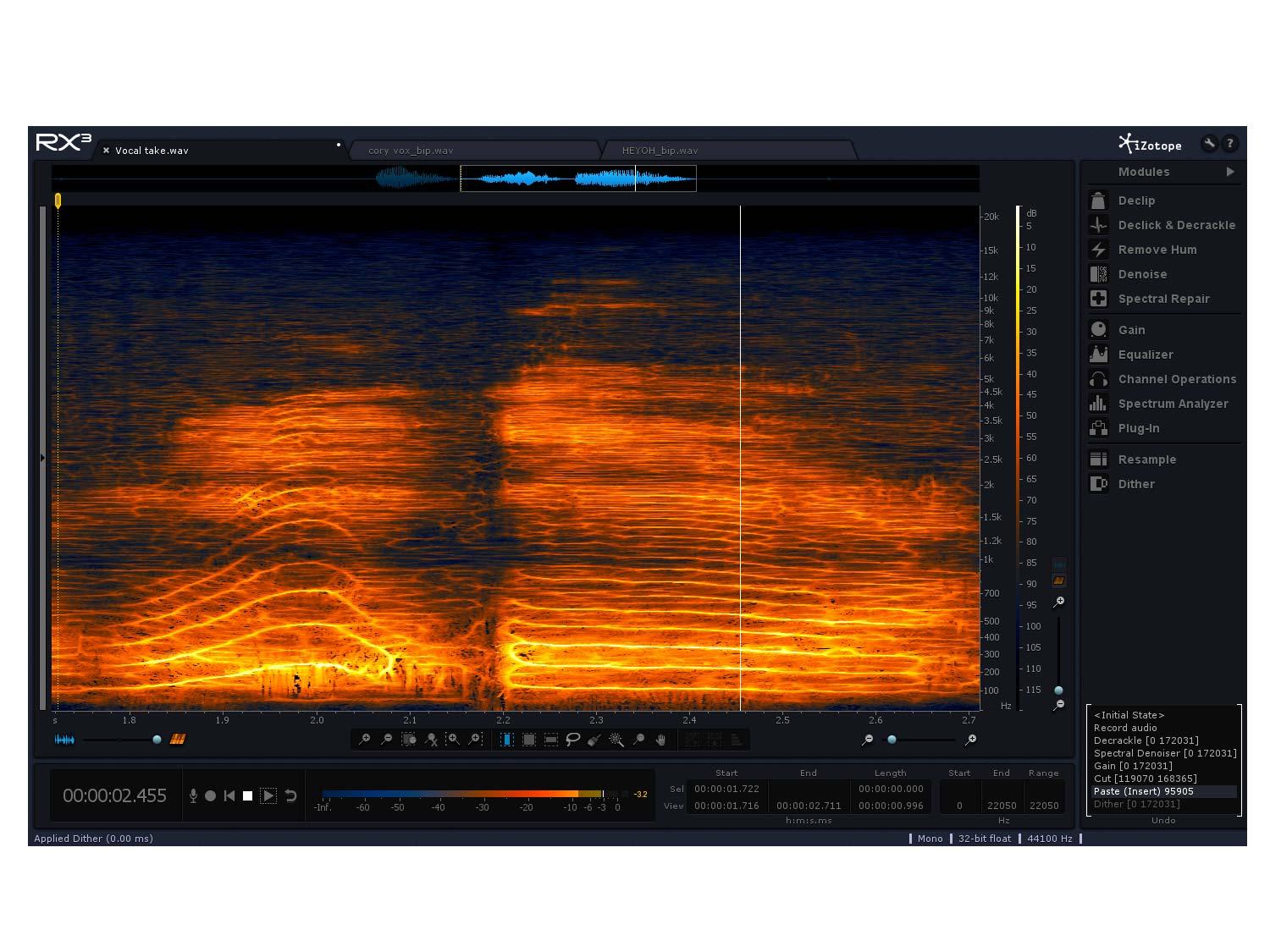Adjust the waveform/spectrogram blend slider
1270x952 pixels.
(x=157, y=740)
